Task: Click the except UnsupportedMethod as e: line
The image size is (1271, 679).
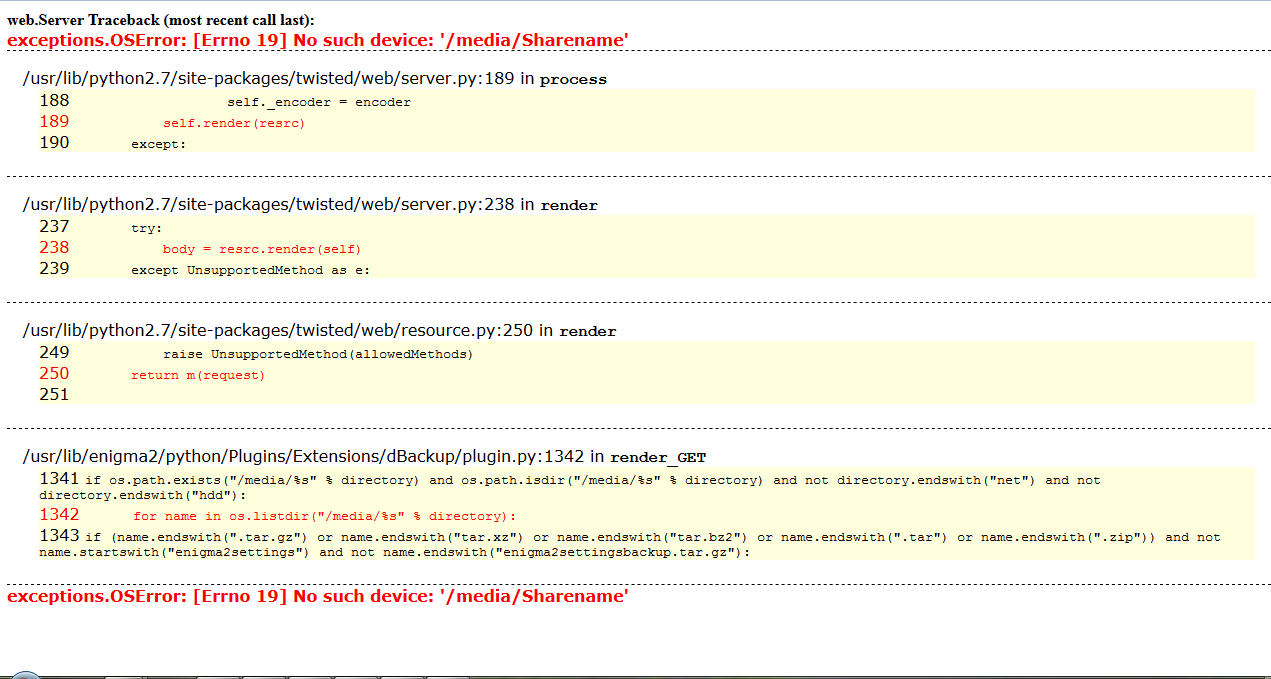Action: [x=250, y=270]
